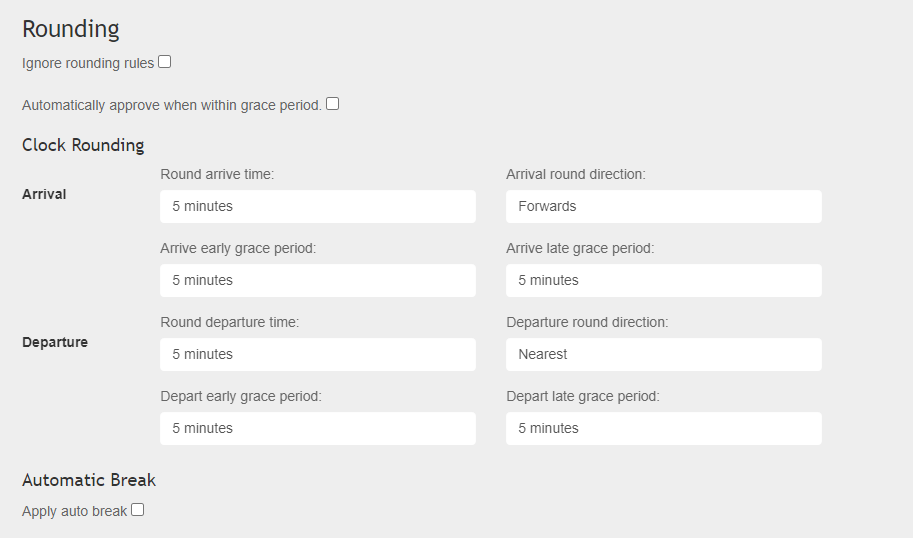Click the 'Automatically approve when within grace period' text
This screenshot has height=538, width=913.
pos(171,105)
